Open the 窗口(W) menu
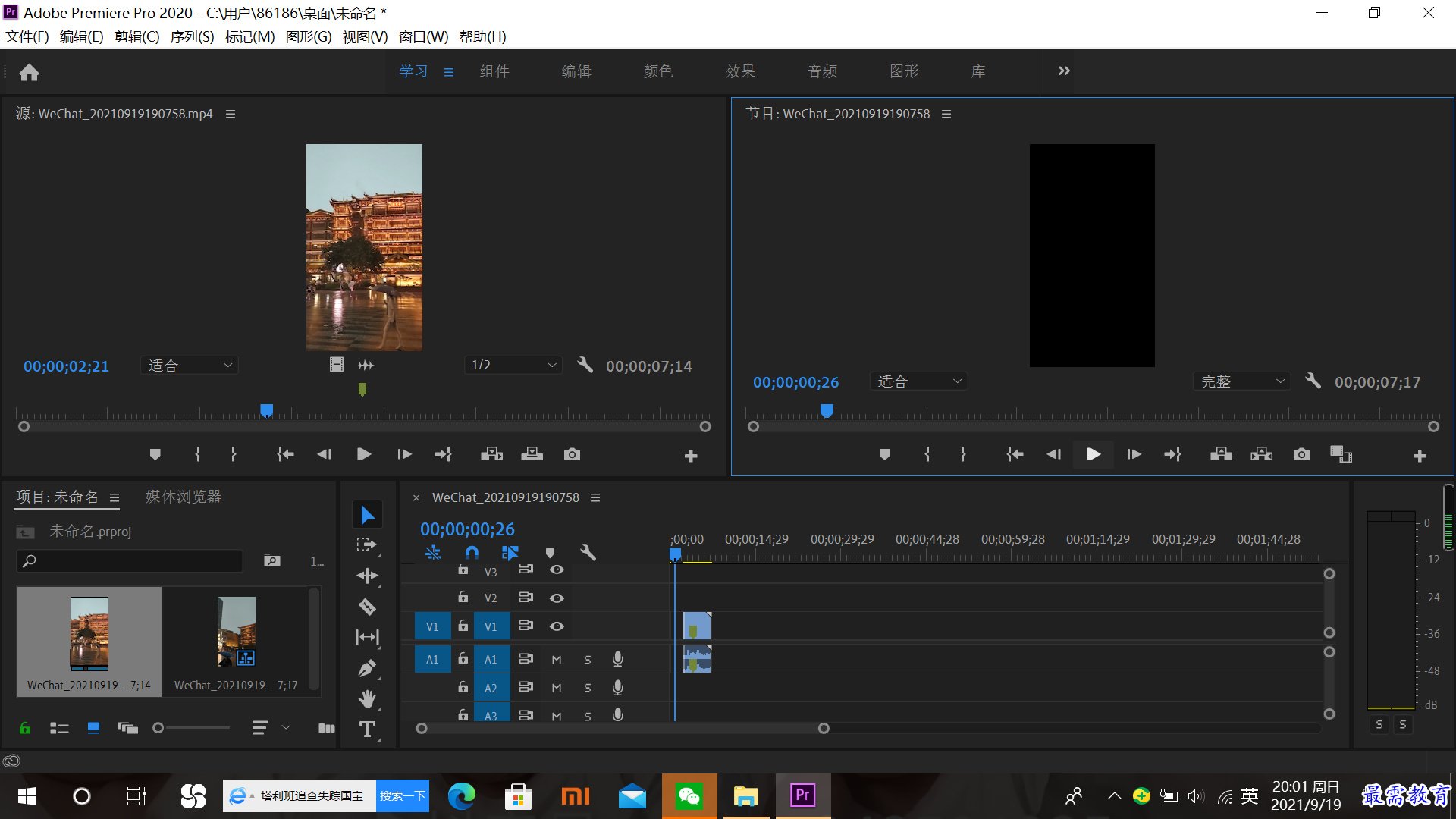1456x819 pixels. click(x=423, y=37)
